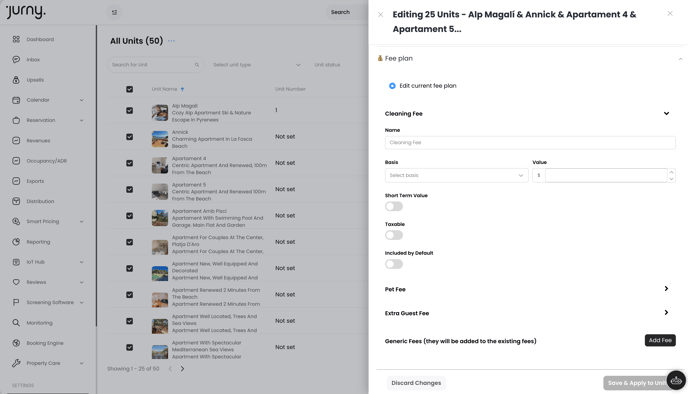Open Revenues via its sidebar icon
This screenshot has height=394, width=688.
16,140
